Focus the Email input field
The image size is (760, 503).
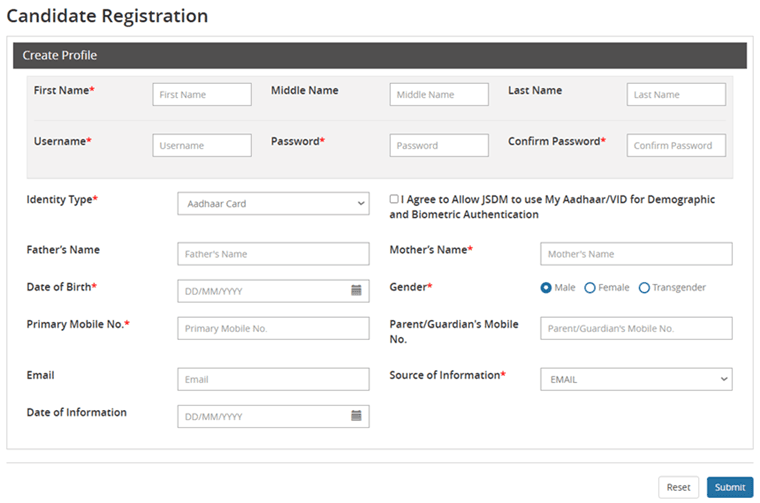[x=273, y=380]
